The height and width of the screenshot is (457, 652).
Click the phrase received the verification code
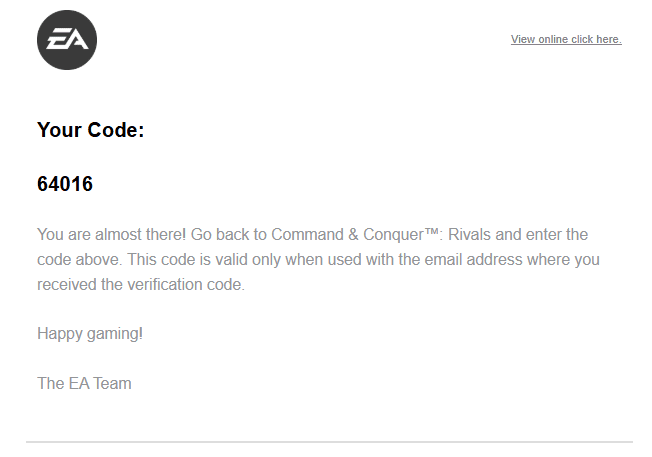(141, 284)
